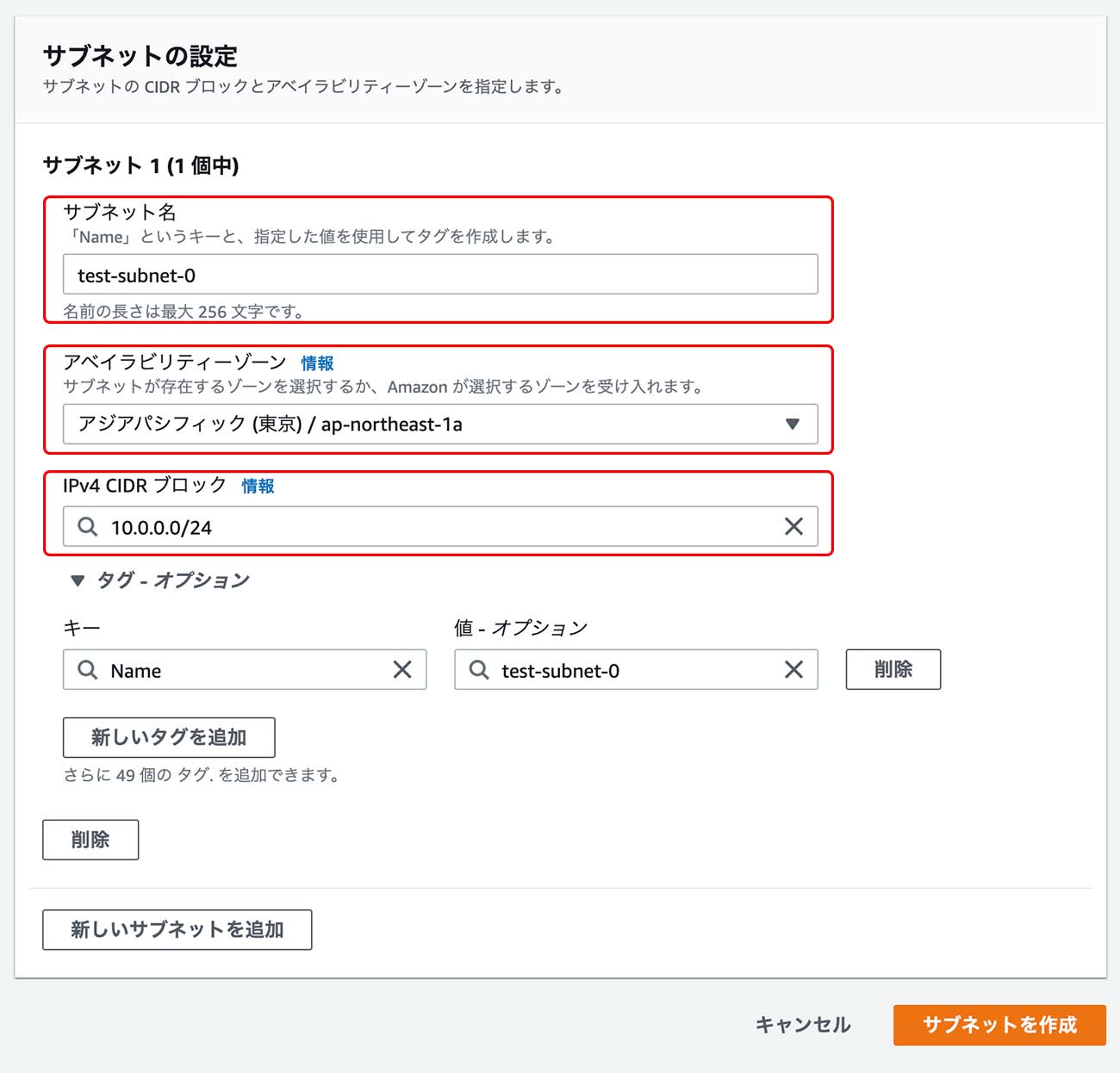This screenshot has height=1073, width=1120.
Task: Clear the test-subnet-0 tag value field
Action: click(793, 669)
